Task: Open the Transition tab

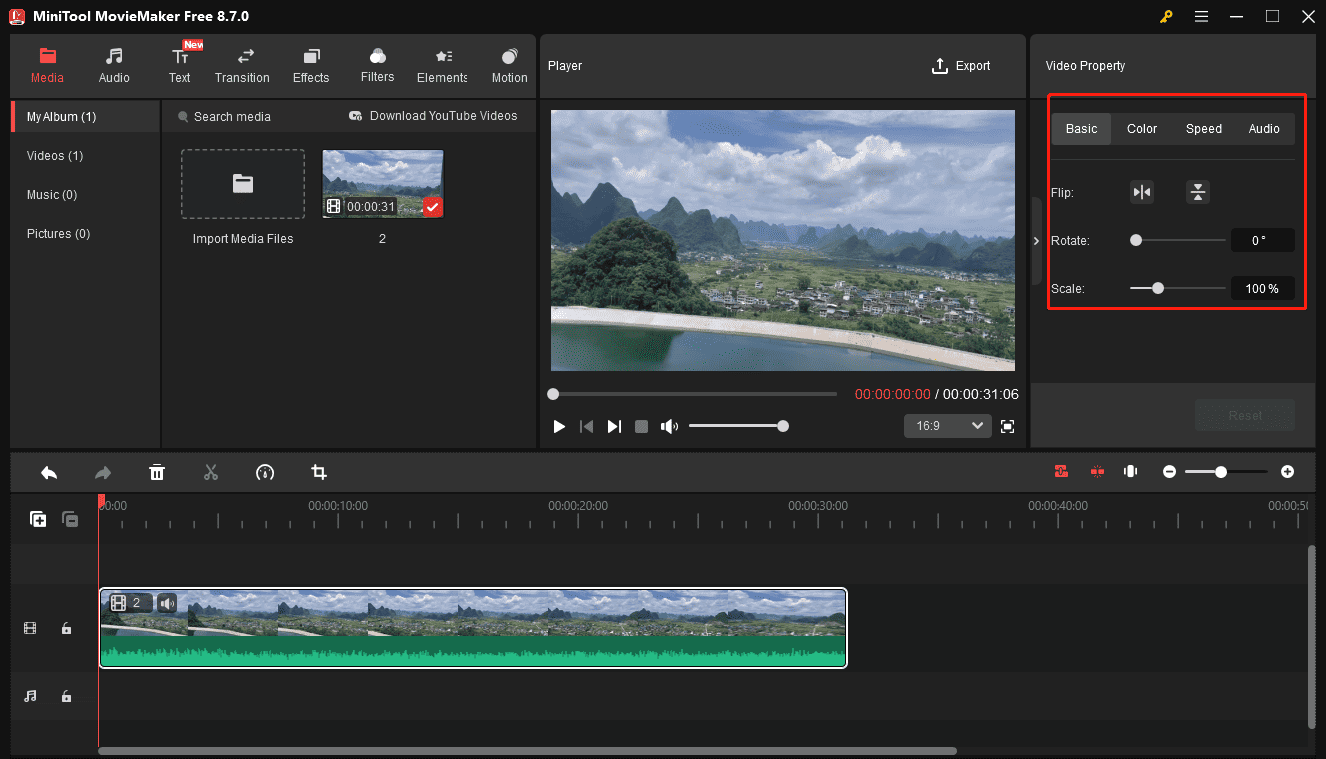Action: pyautogui.click(x=243, y=66)
